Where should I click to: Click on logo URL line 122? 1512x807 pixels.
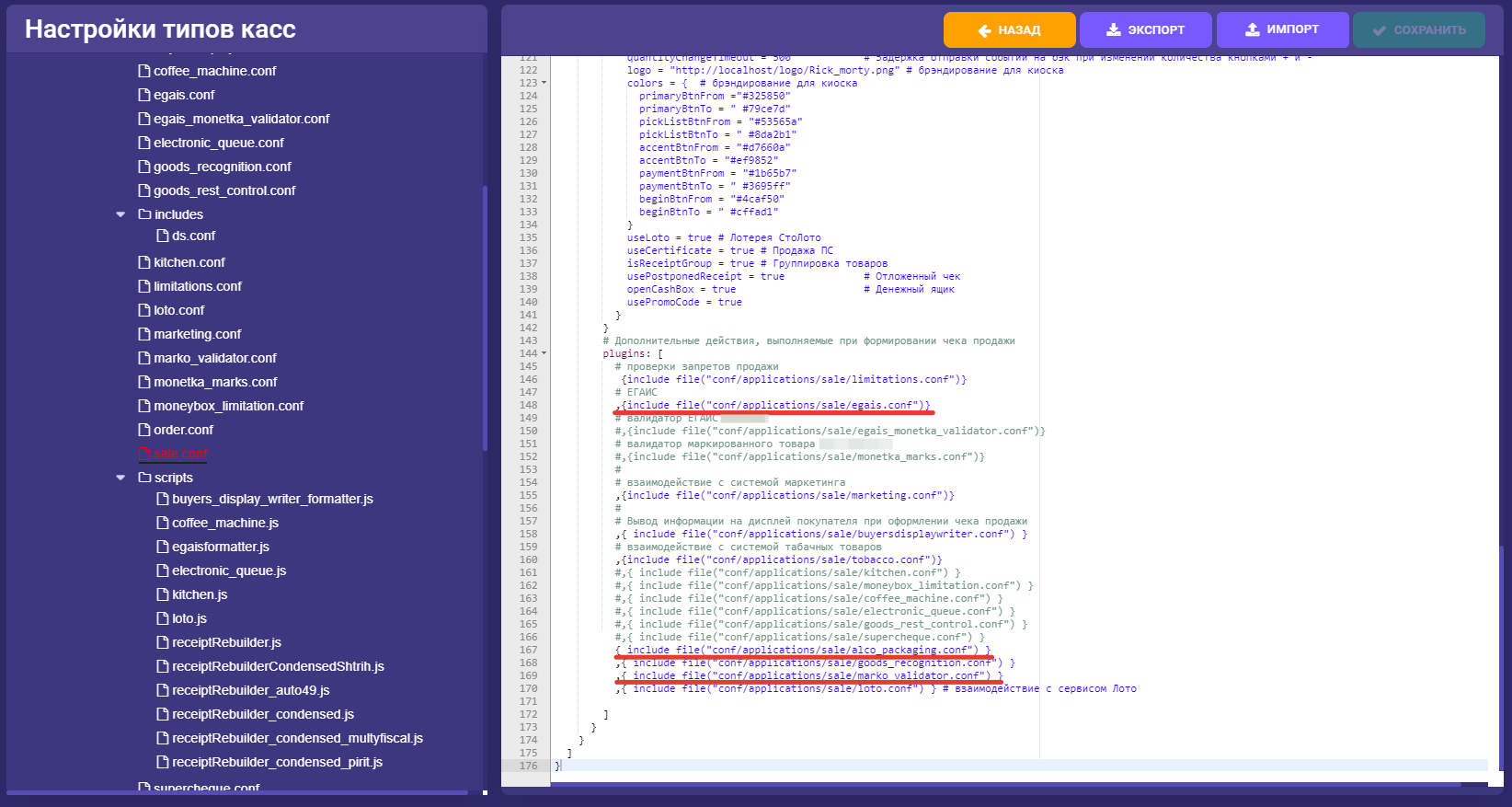[x=844, y=70]
